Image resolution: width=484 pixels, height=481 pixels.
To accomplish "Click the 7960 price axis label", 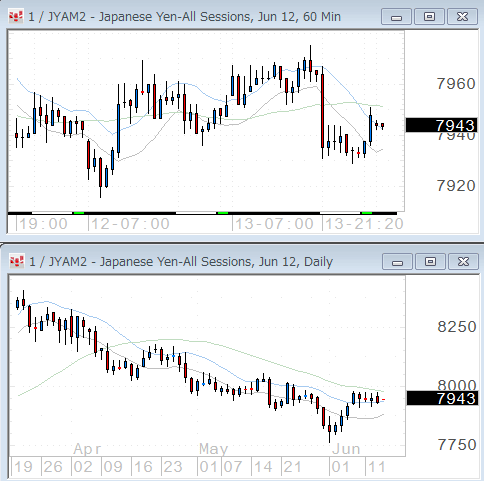I will point(456,84).
